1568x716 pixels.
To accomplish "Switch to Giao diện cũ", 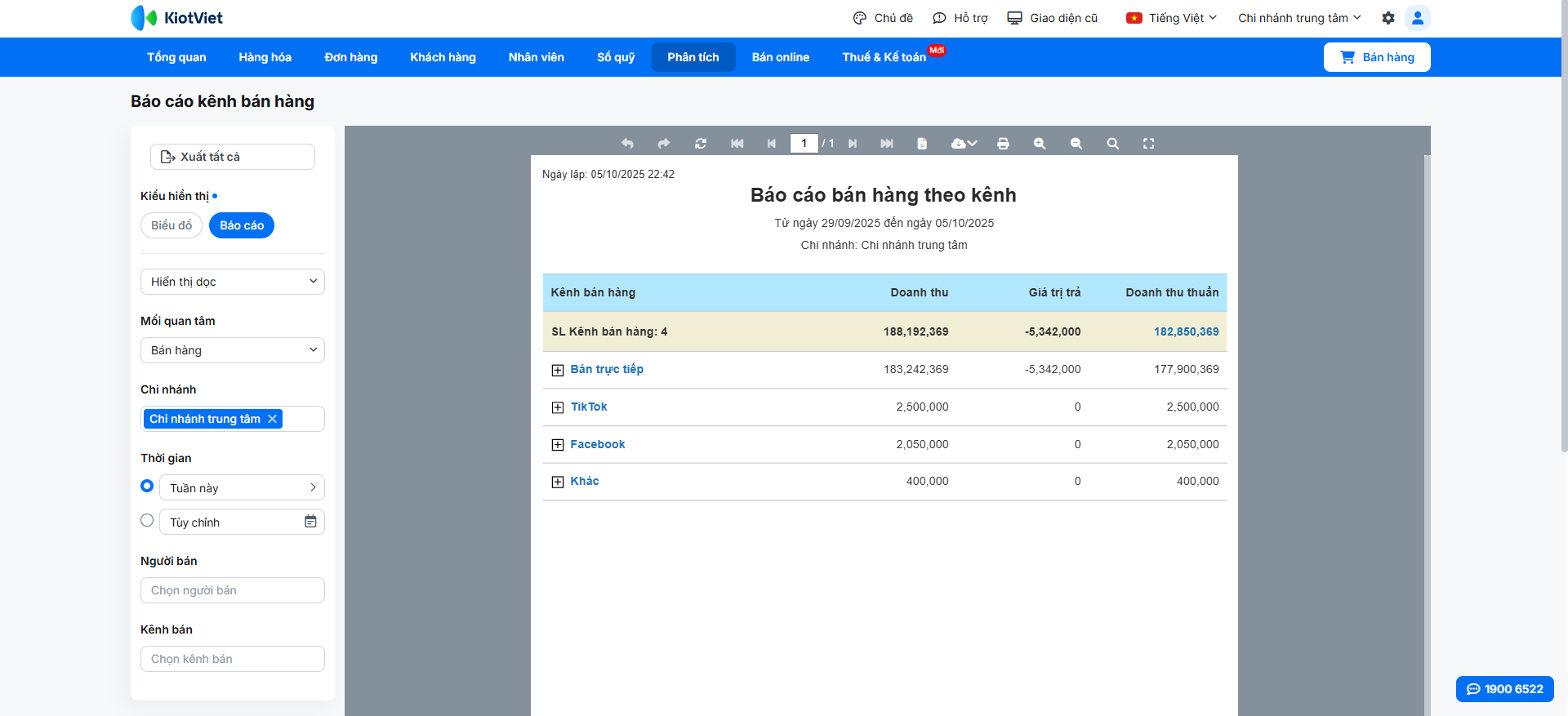I will click(1053, 18).
